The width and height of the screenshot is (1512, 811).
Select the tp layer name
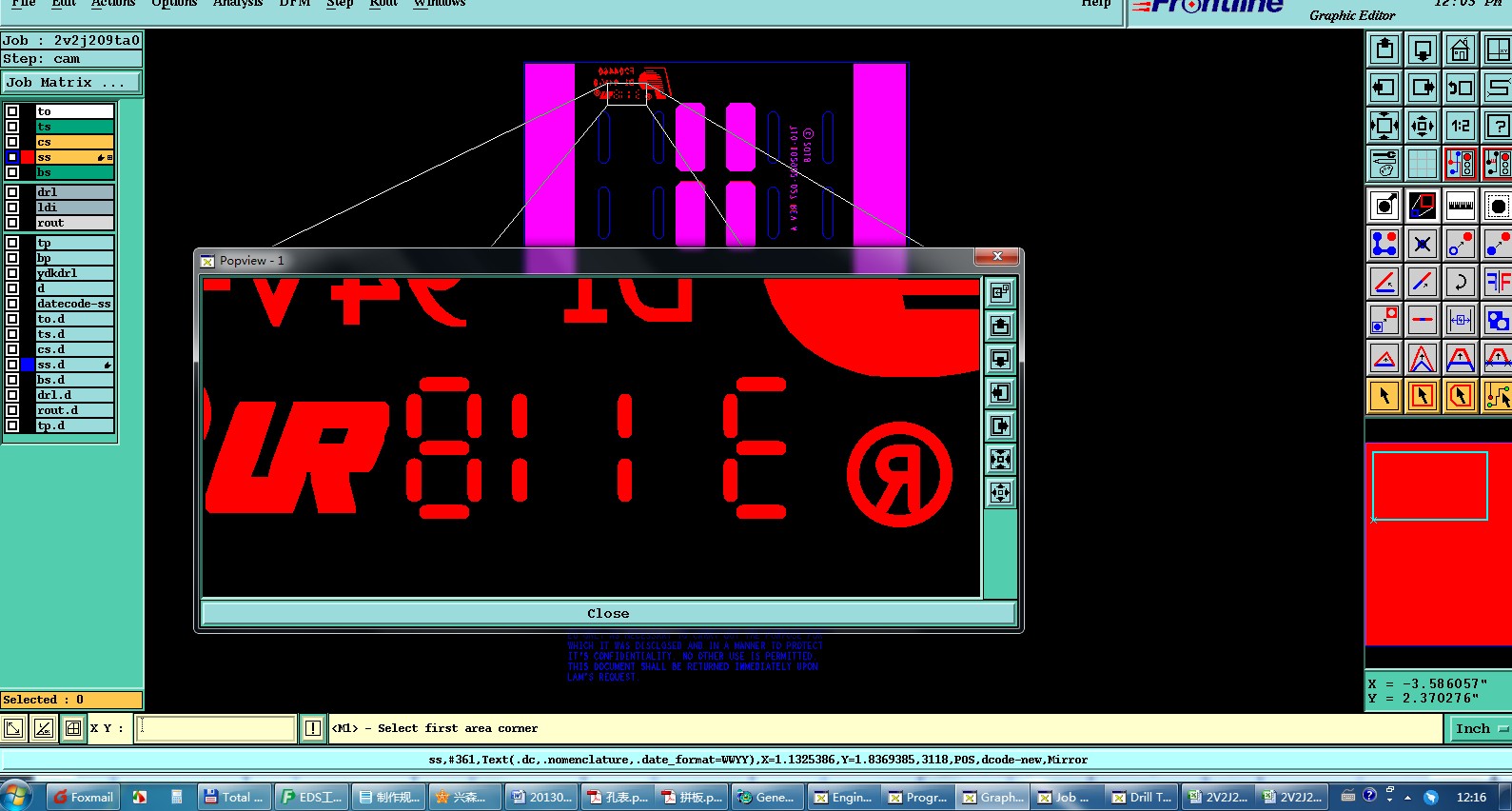(75, 243)
